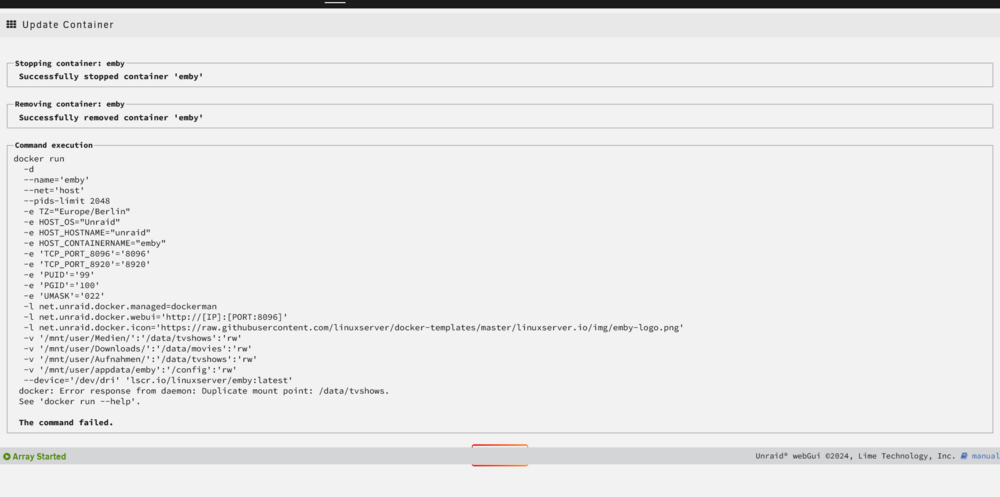Click the /mnt/user/Medien/ volume line
The width and height of the screenshot is (1000, 497).
(133, 338)
